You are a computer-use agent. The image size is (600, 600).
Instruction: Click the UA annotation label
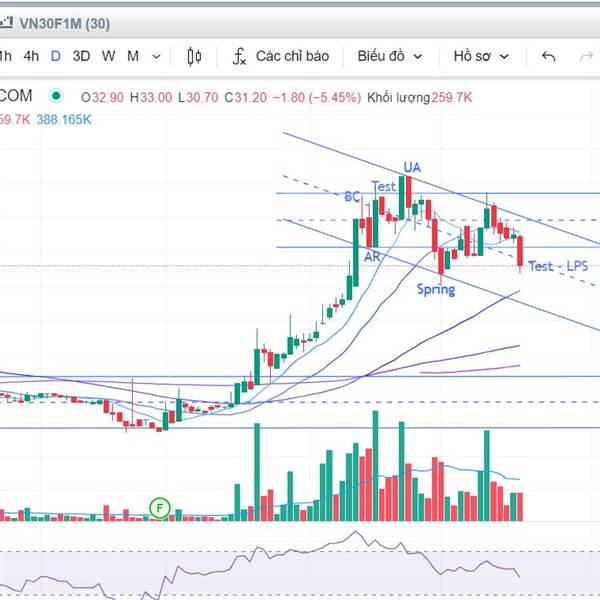[412, 168]
